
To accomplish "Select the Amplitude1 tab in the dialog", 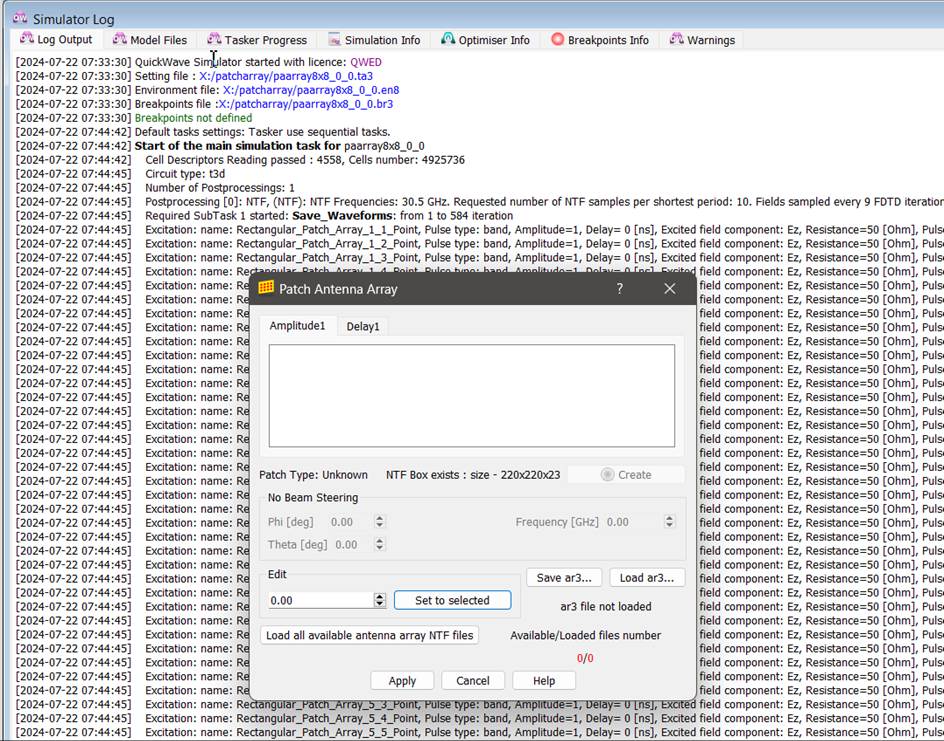I will [x=297, y=326].
